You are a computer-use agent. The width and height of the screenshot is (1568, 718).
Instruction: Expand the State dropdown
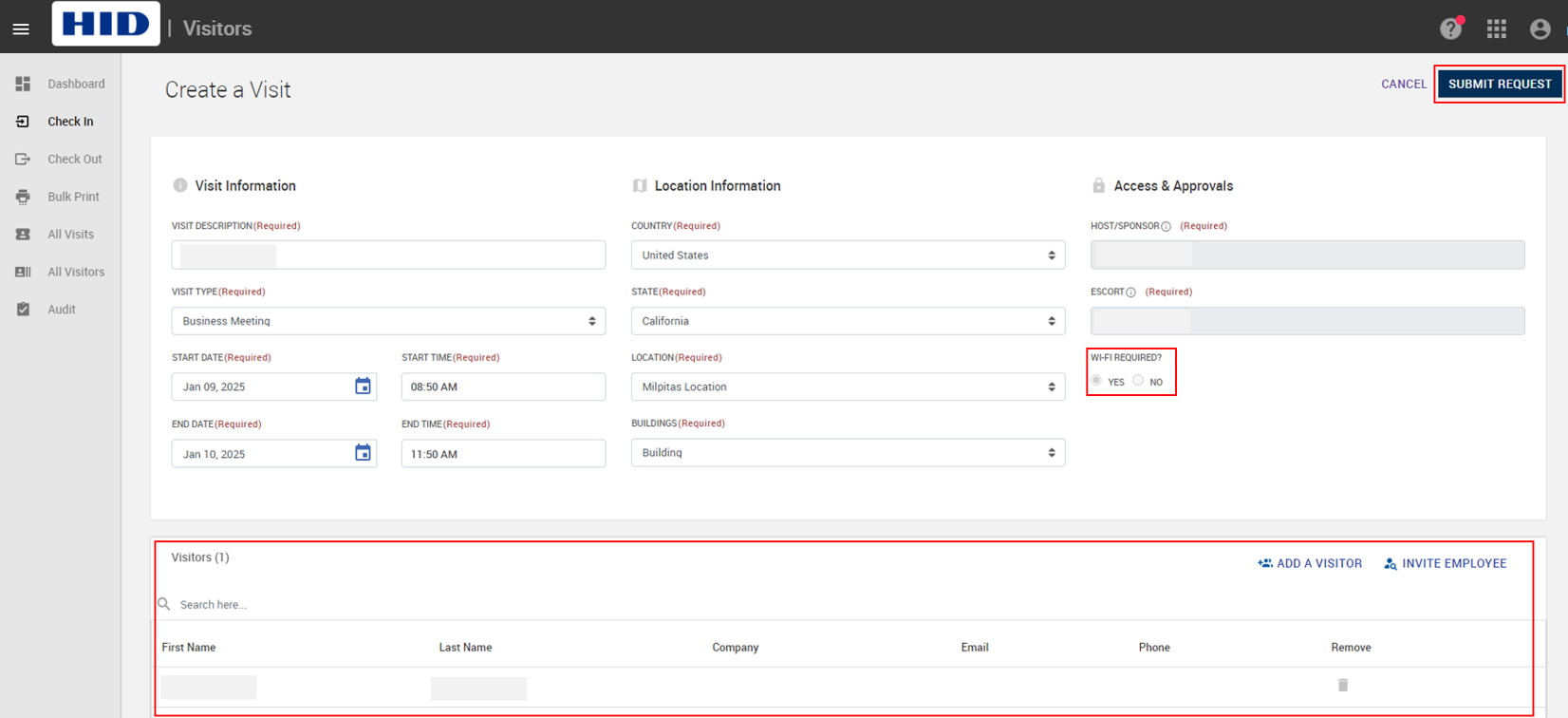click(848, 321)
